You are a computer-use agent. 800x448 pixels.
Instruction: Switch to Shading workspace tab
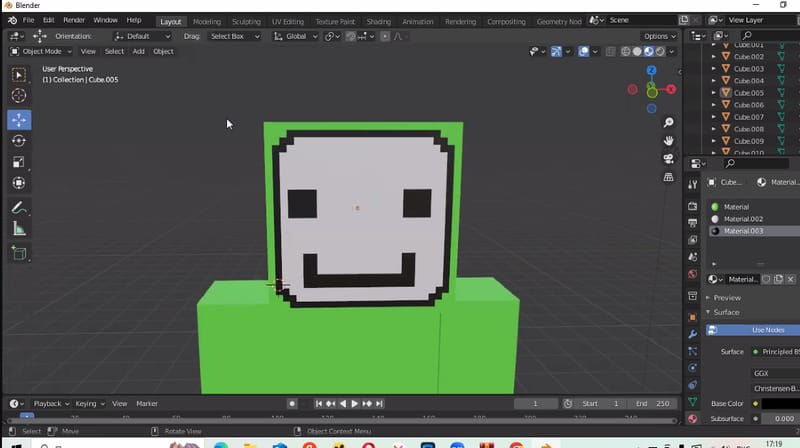click(x=379, y=21)
